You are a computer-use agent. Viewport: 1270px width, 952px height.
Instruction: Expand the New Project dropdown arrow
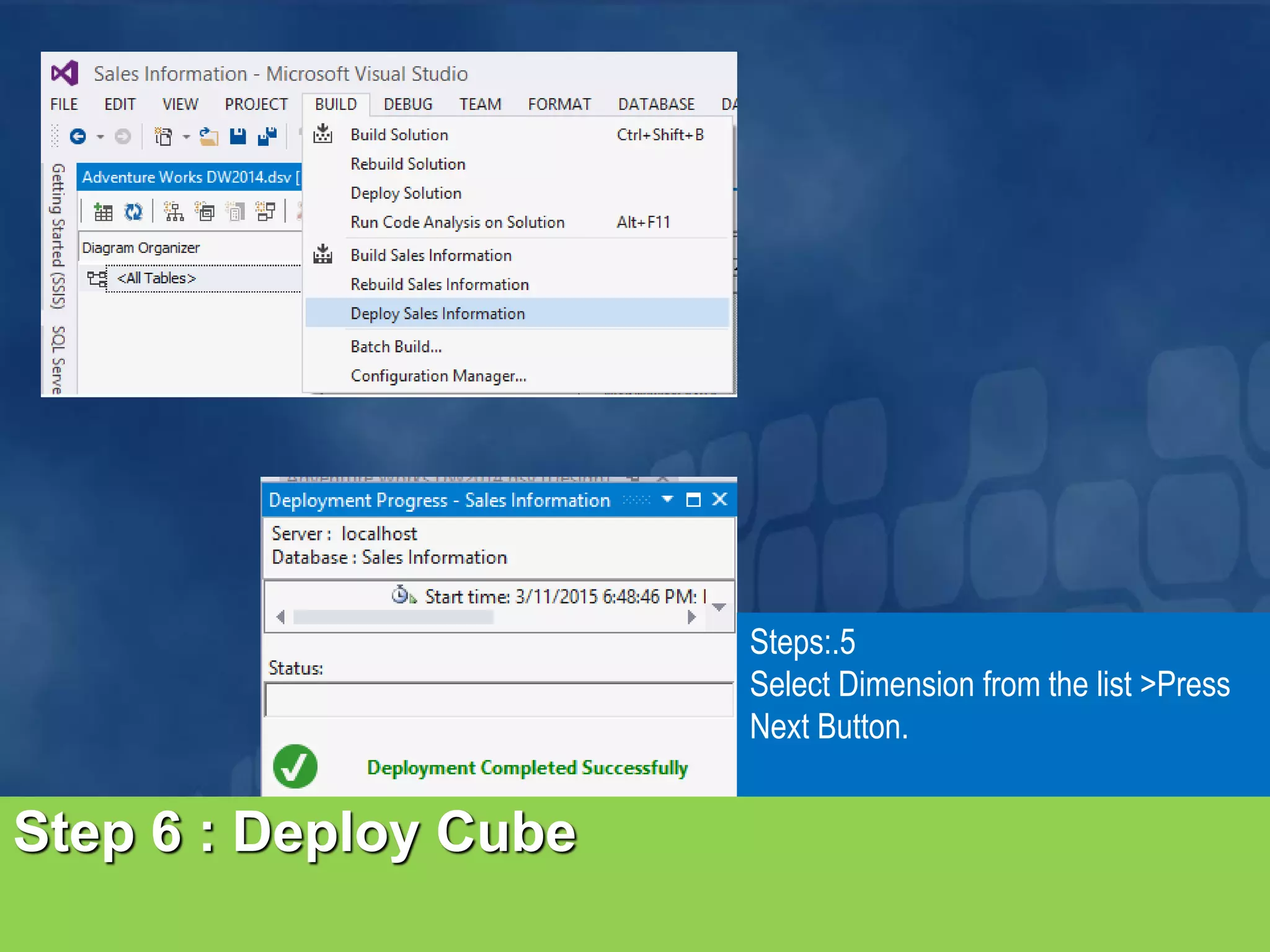(185, 137)
